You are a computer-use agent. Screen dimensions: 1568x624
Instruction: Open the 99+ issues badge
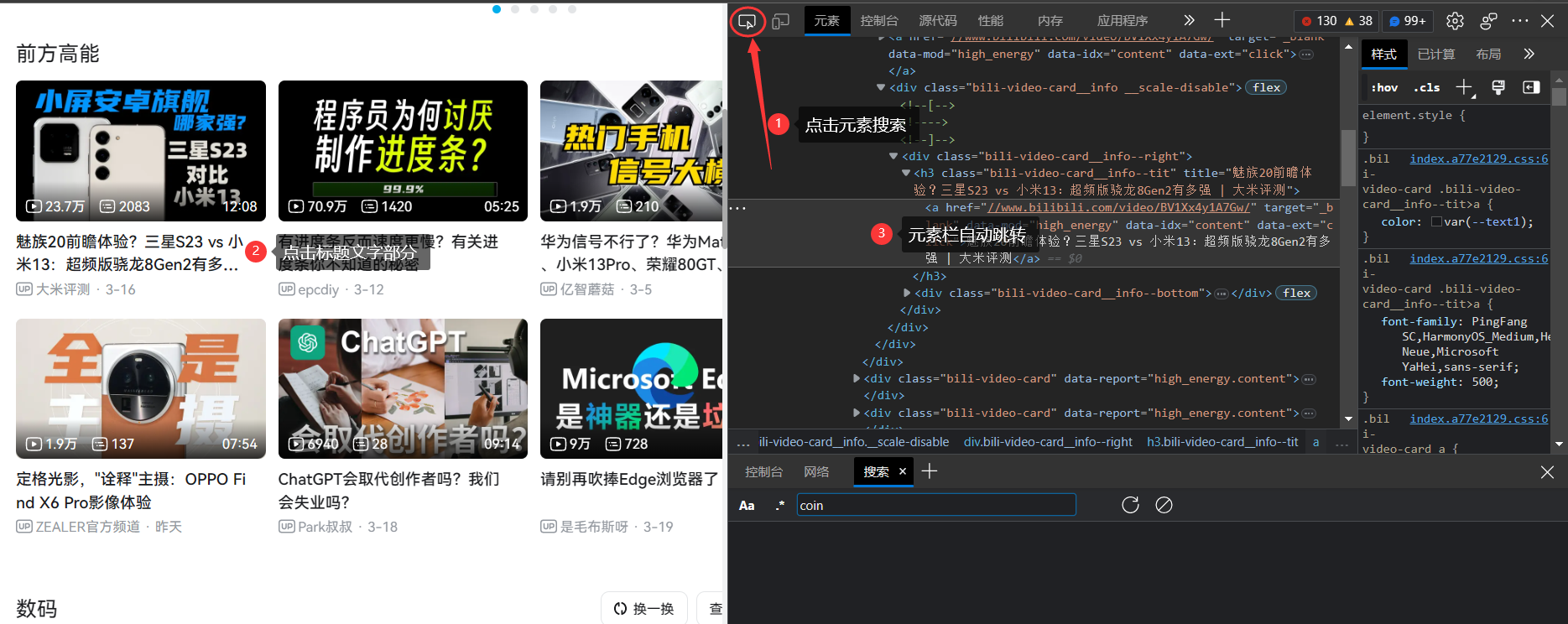[x=1408, y=21]
